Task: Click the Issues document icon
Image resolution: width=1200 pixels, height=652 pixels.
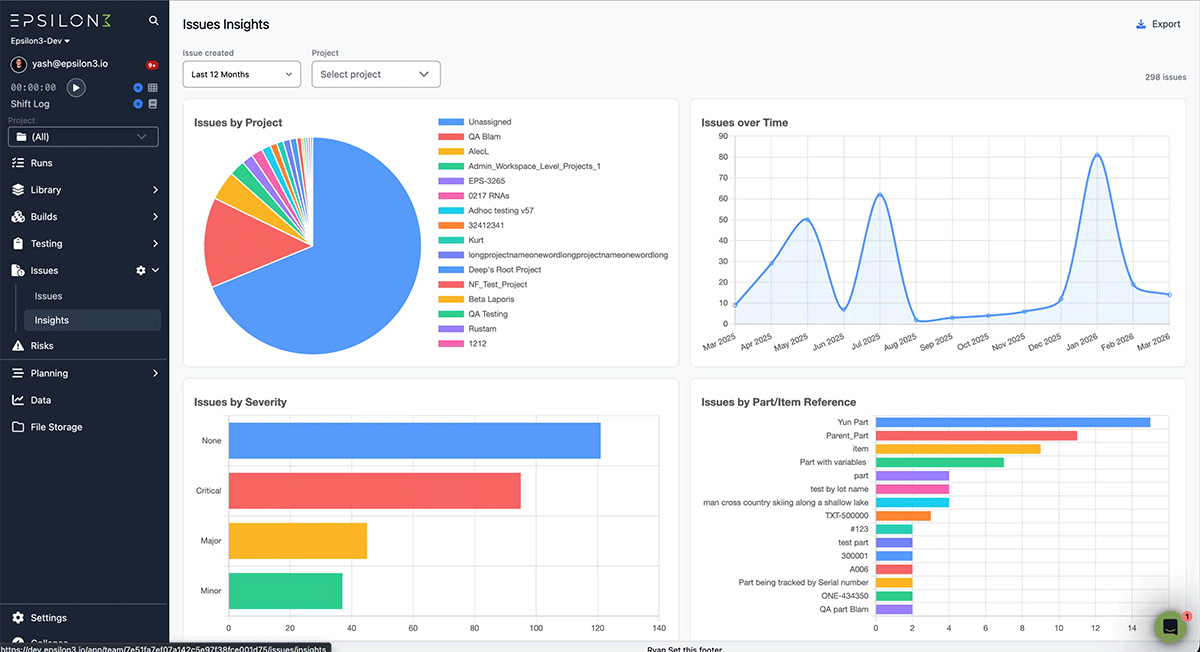Action: 18,271
